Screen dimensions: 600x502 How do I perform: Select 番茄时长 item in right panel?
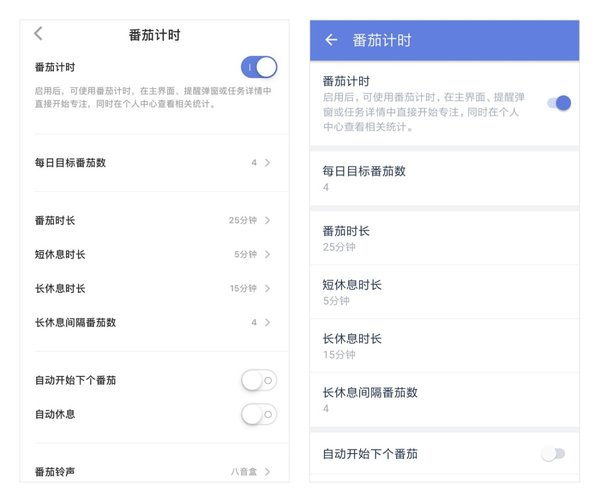click(444, 238)
